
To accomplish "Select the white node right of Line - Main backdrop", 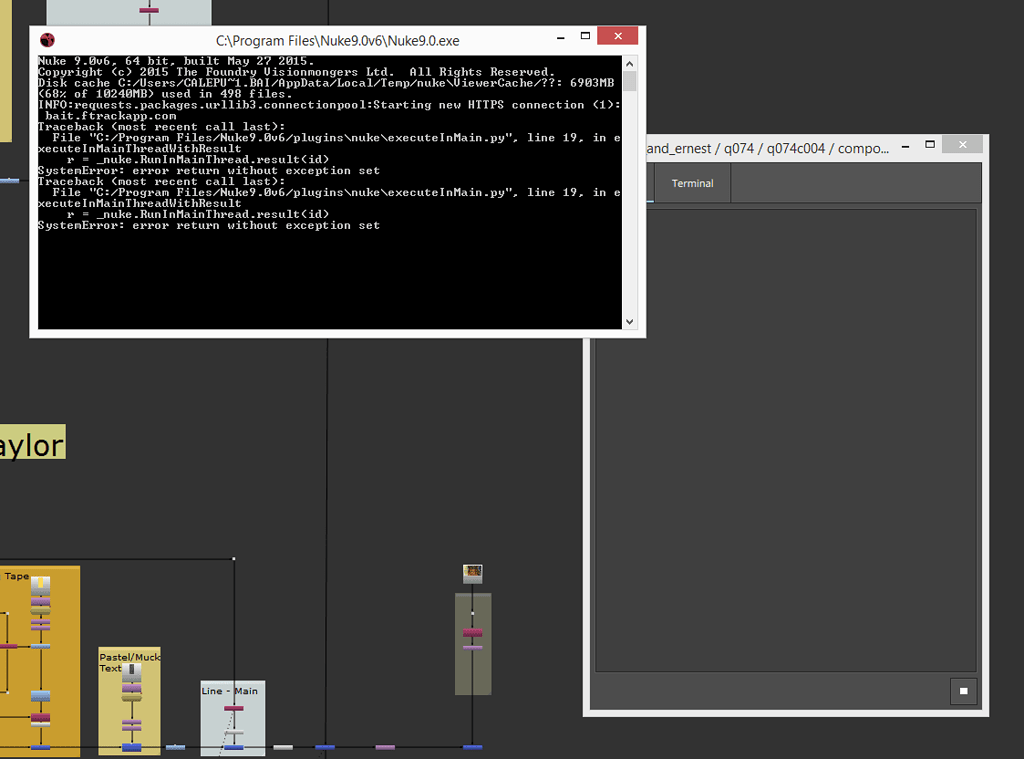I will click(283, 747).
